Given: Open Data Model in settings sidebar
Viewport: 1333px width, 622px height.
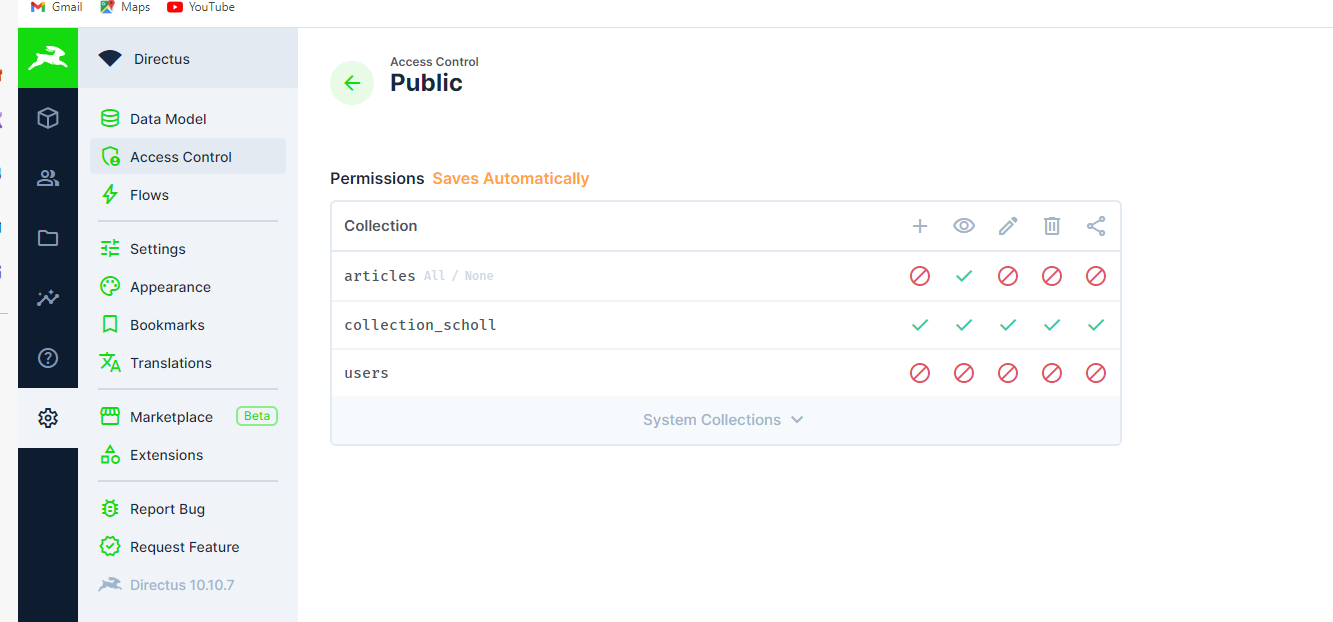Looking at the screenshot, I should (x=168, y=119).
